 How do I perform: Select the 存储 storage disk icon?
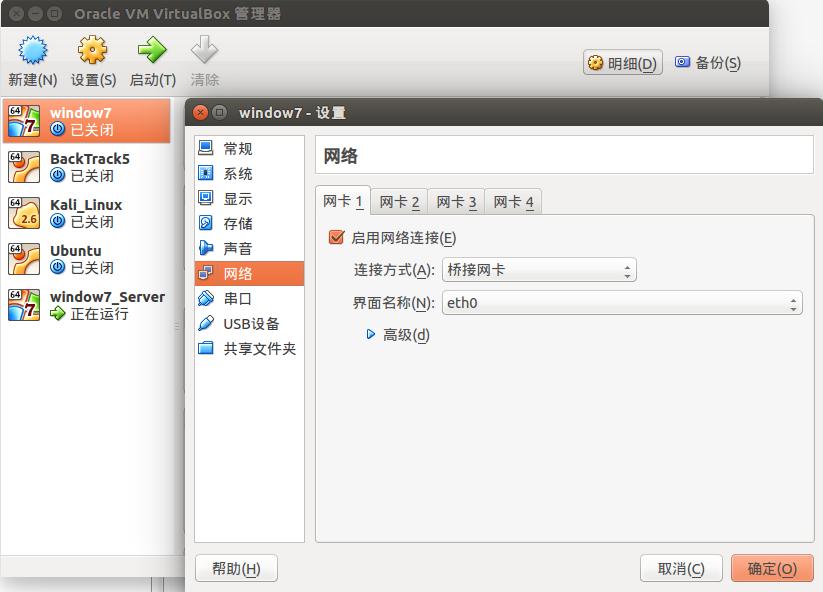[206, 223]
